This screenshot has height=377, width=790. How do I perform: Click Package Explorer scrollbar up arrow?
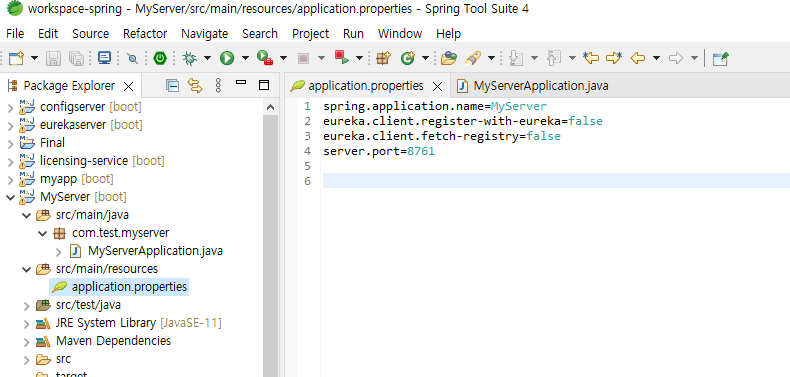pos(271,107)
